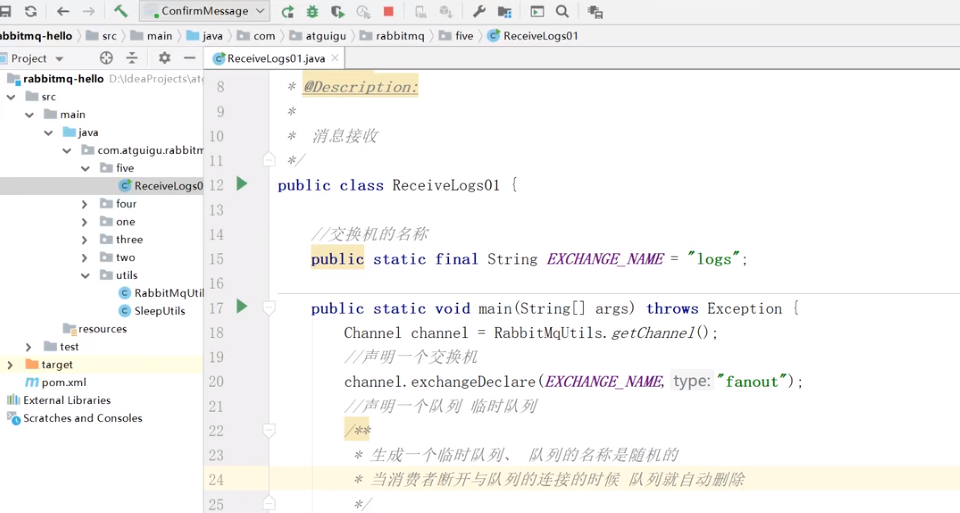Close the ReceiveLogs01.java tab
Screen dimensions: 960x513
pos(335,58)
